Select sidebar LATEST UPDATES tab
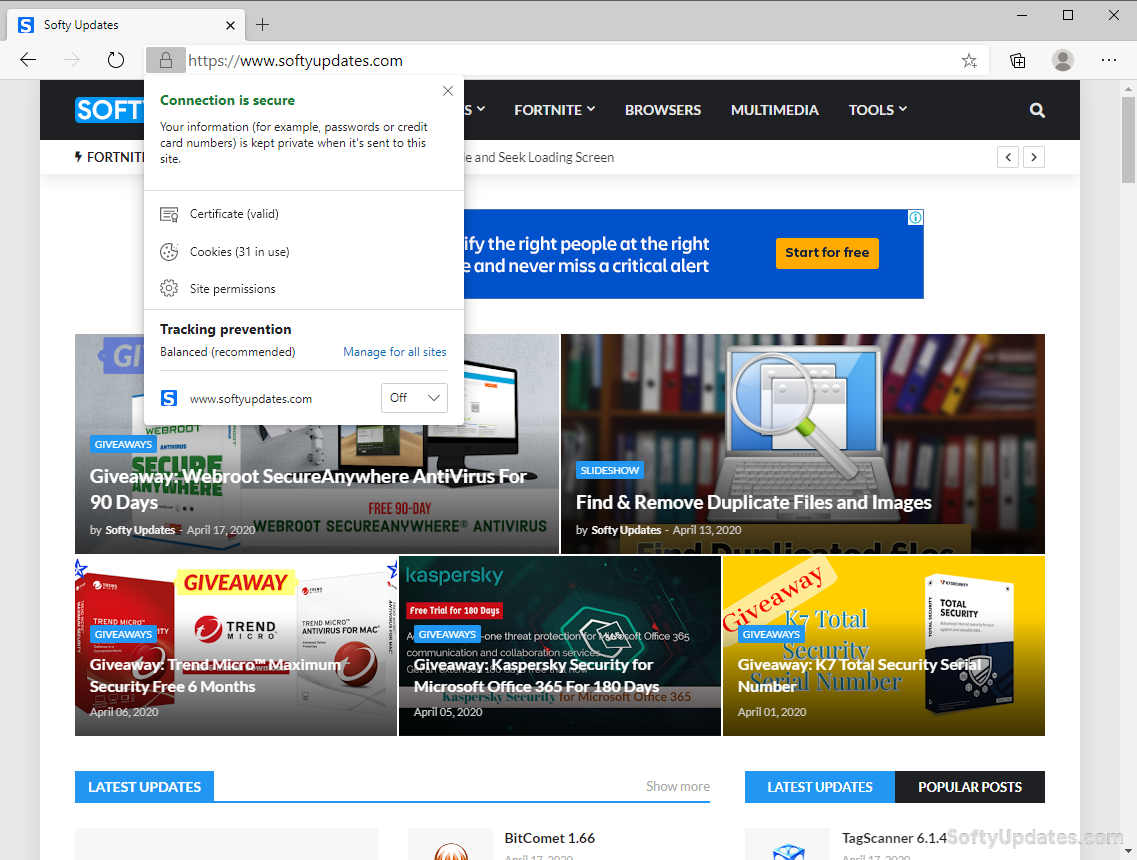The image size is (1137, 860). (819, 787)
